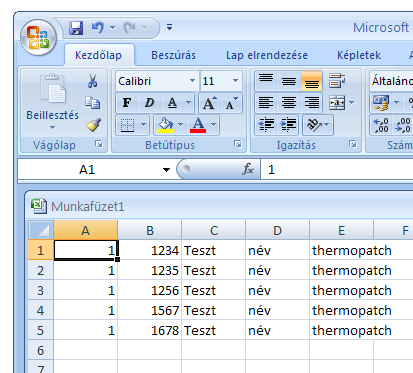Decrease indent icon
This screenshot has width=413, height=373.
click(x=266, y=125)
